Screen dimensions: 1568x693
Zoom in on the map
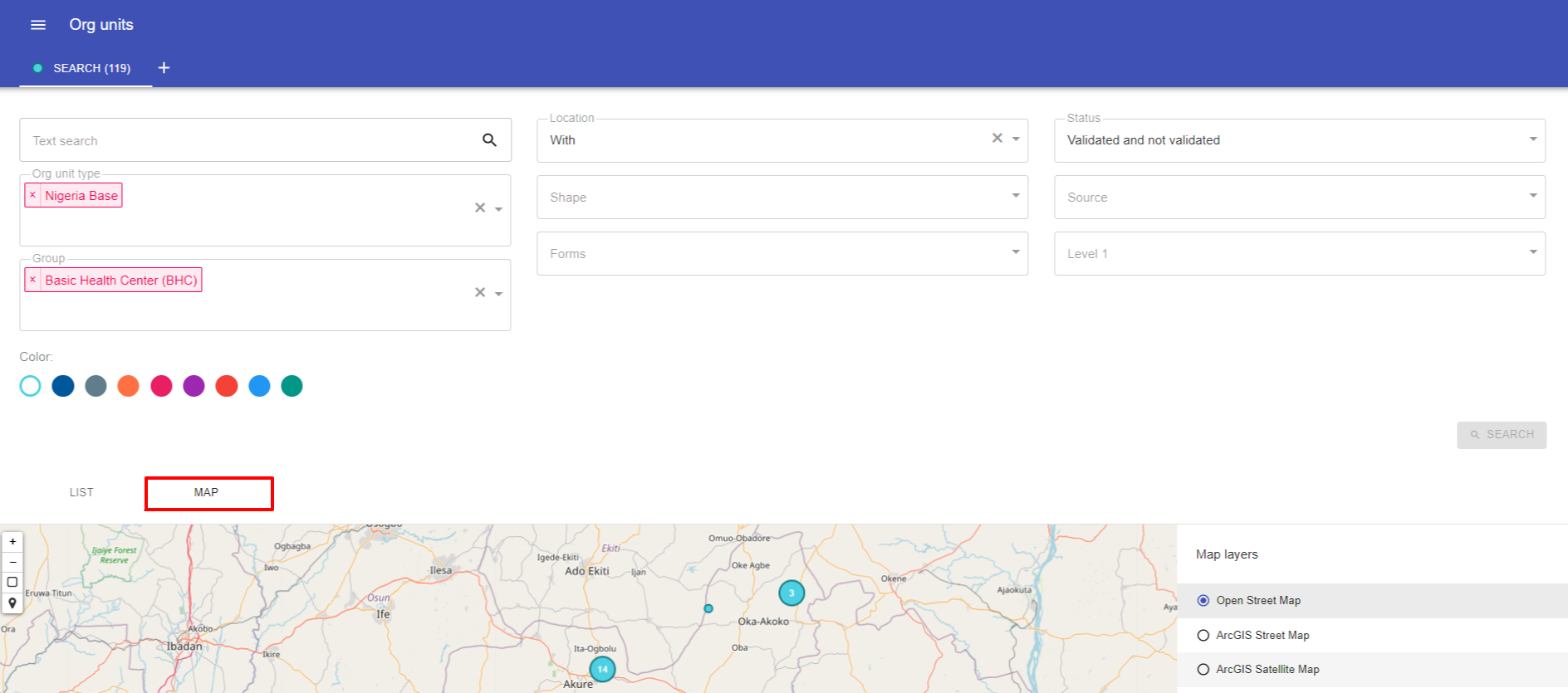pyautogui.click(x=12, y=542)
